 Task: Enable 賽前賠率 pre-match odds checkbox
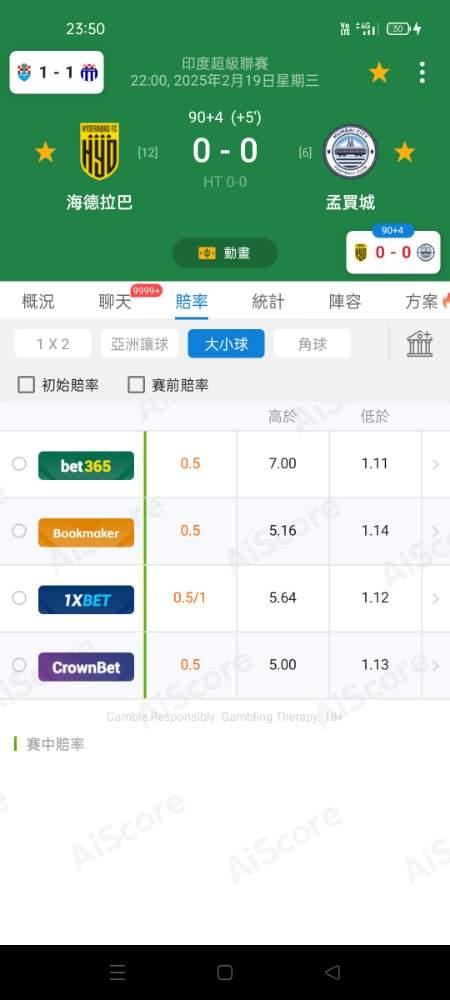(x=136, y=385)
